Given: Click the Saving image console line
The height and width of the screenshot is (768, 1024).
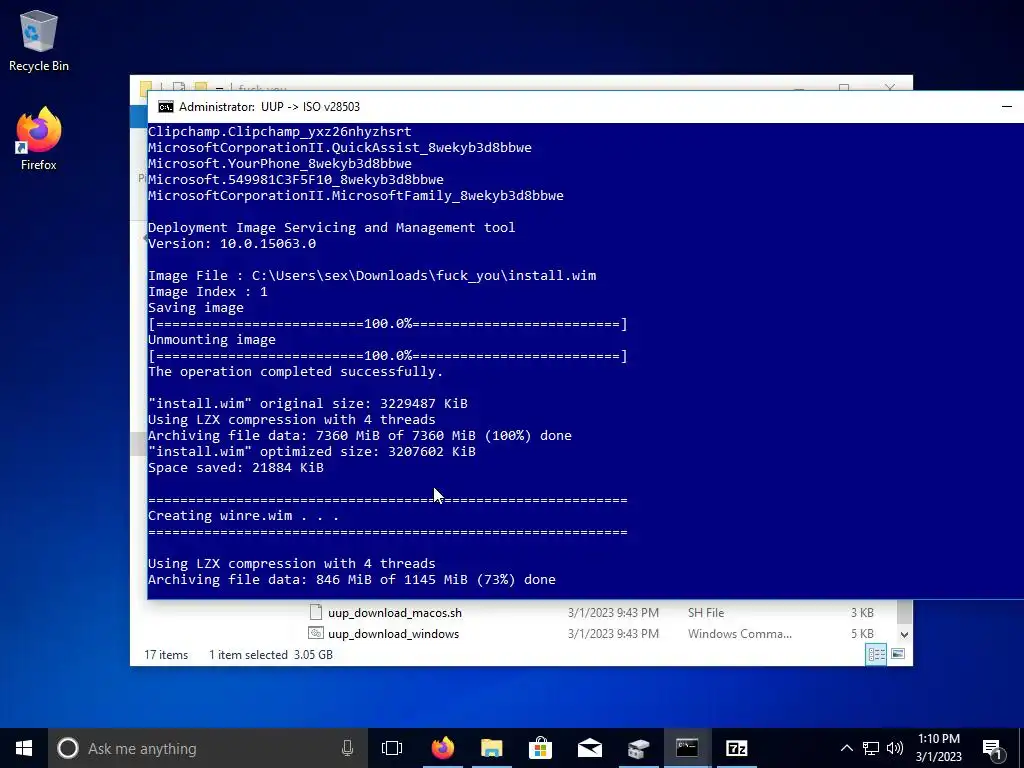Looking at the screenshot, I should (x=195, y=308).
